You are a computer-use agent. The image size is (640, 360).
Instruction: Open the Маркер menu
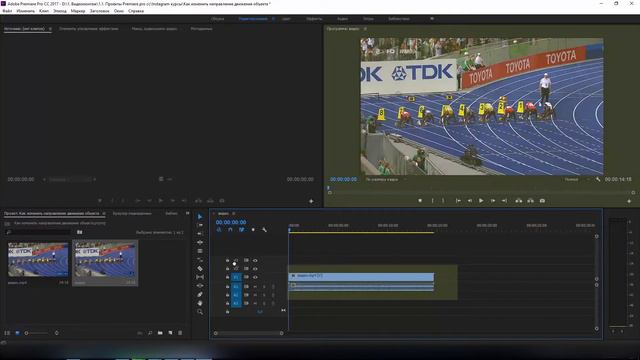point(78,11)
